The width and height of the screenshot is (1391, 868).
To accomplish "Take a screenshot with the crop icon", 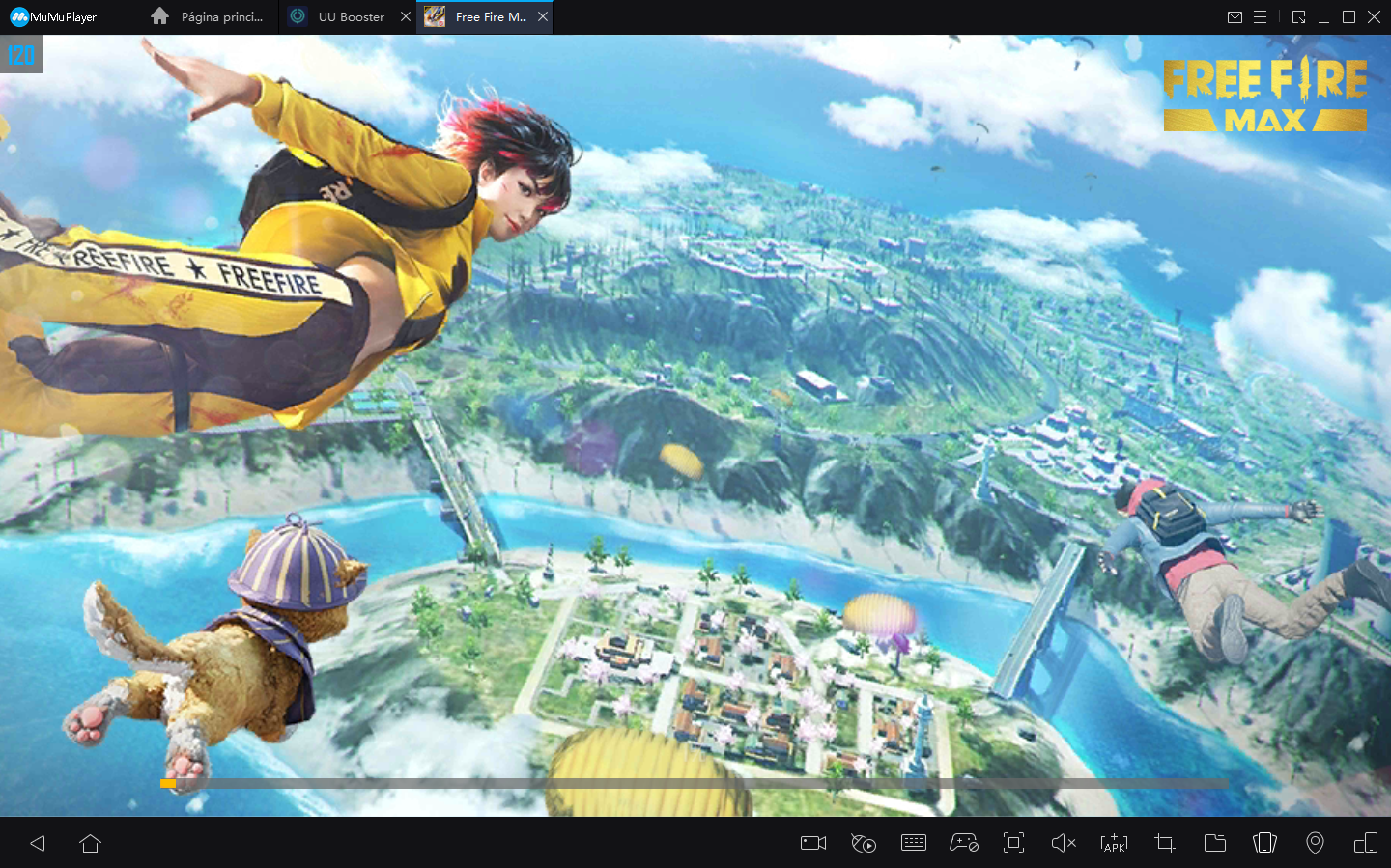I will click(x=1165, y=843).
